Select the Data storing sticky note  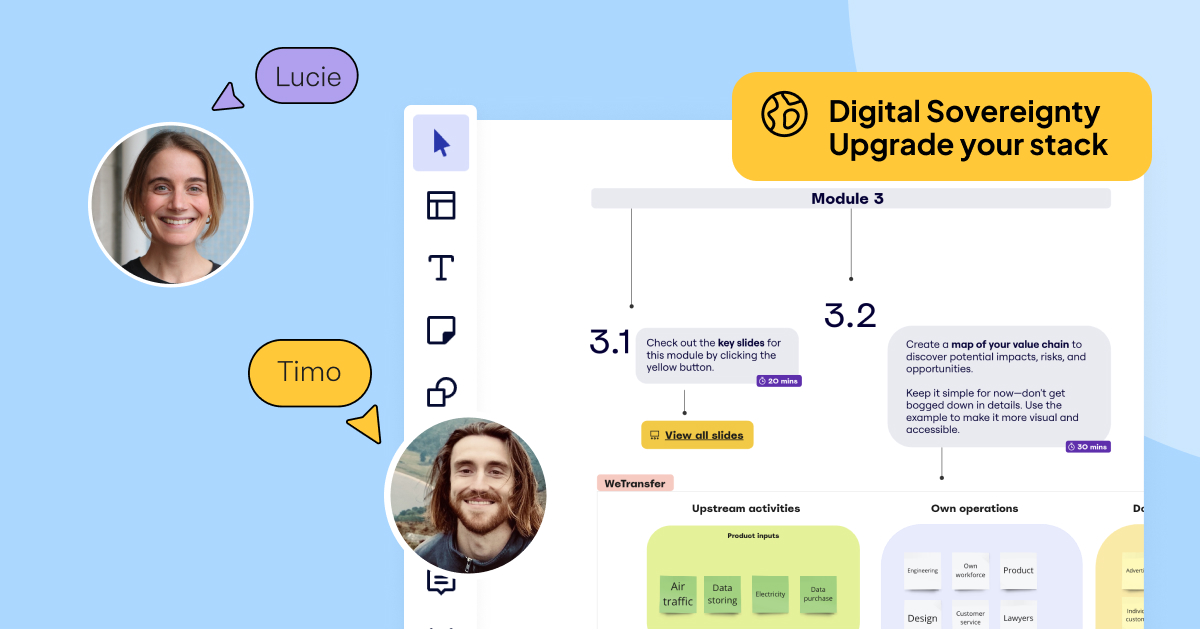click(x=722, y=595)
